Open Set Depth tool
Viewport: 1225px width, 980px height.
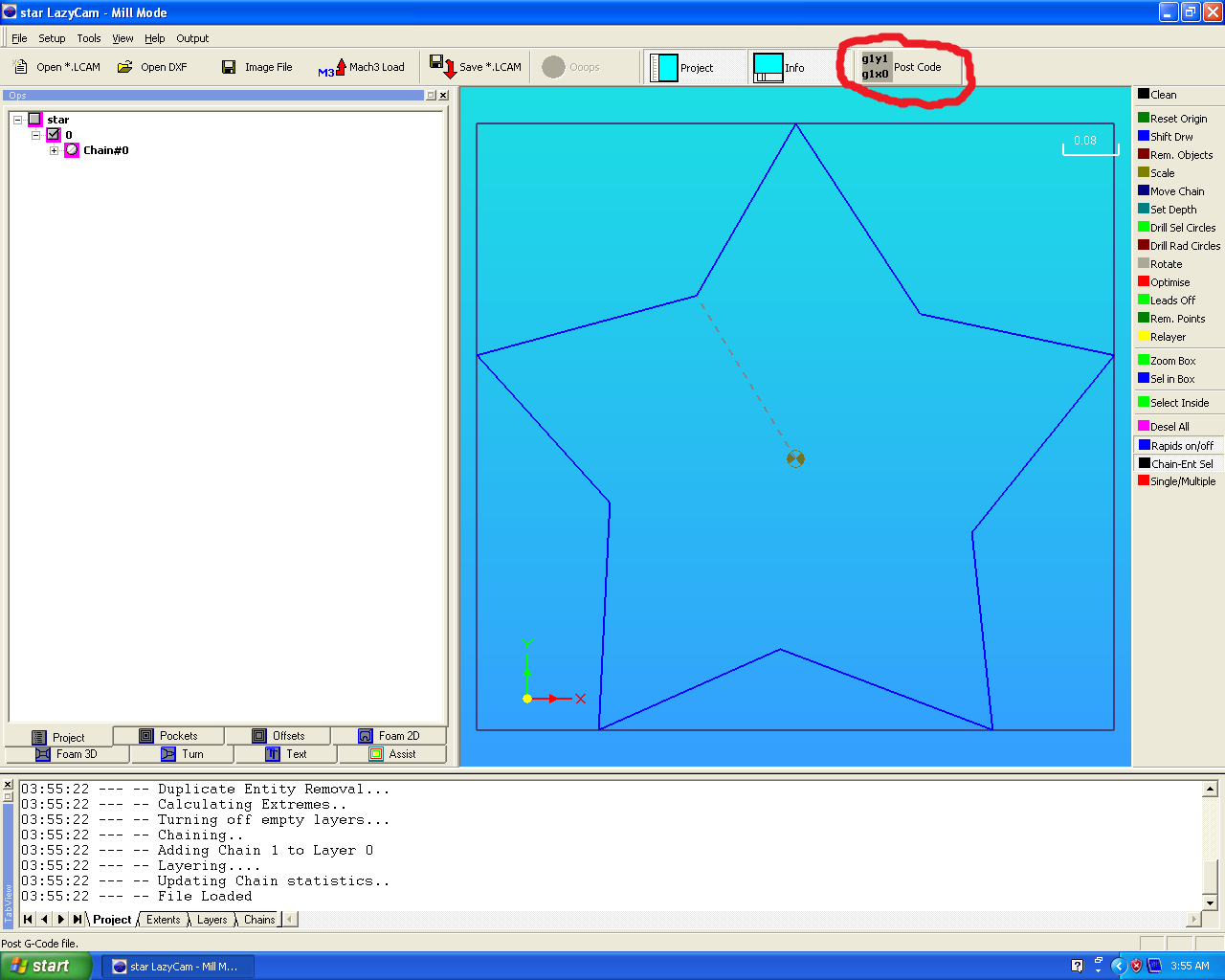tap(1167, 210)
